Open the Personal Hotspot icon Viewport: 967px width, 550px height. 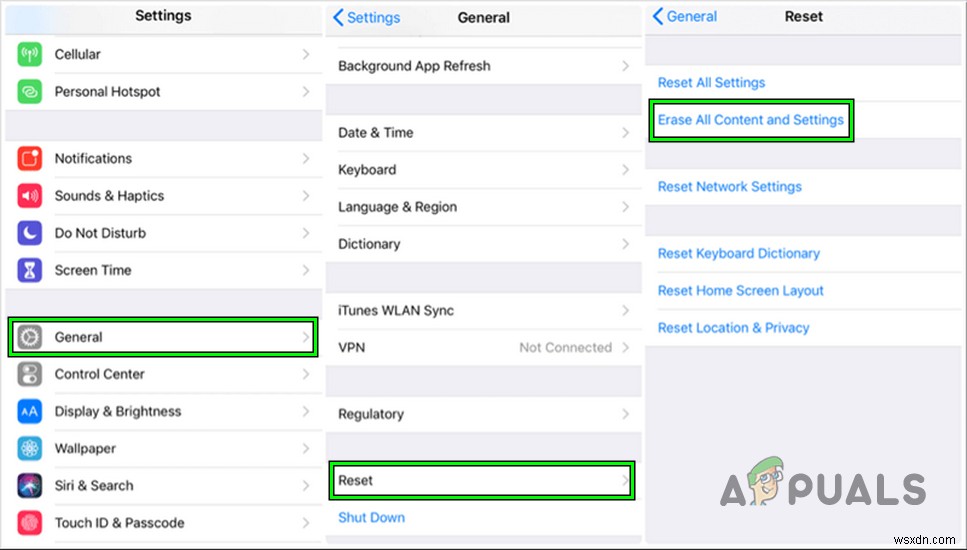click(30, 92)
